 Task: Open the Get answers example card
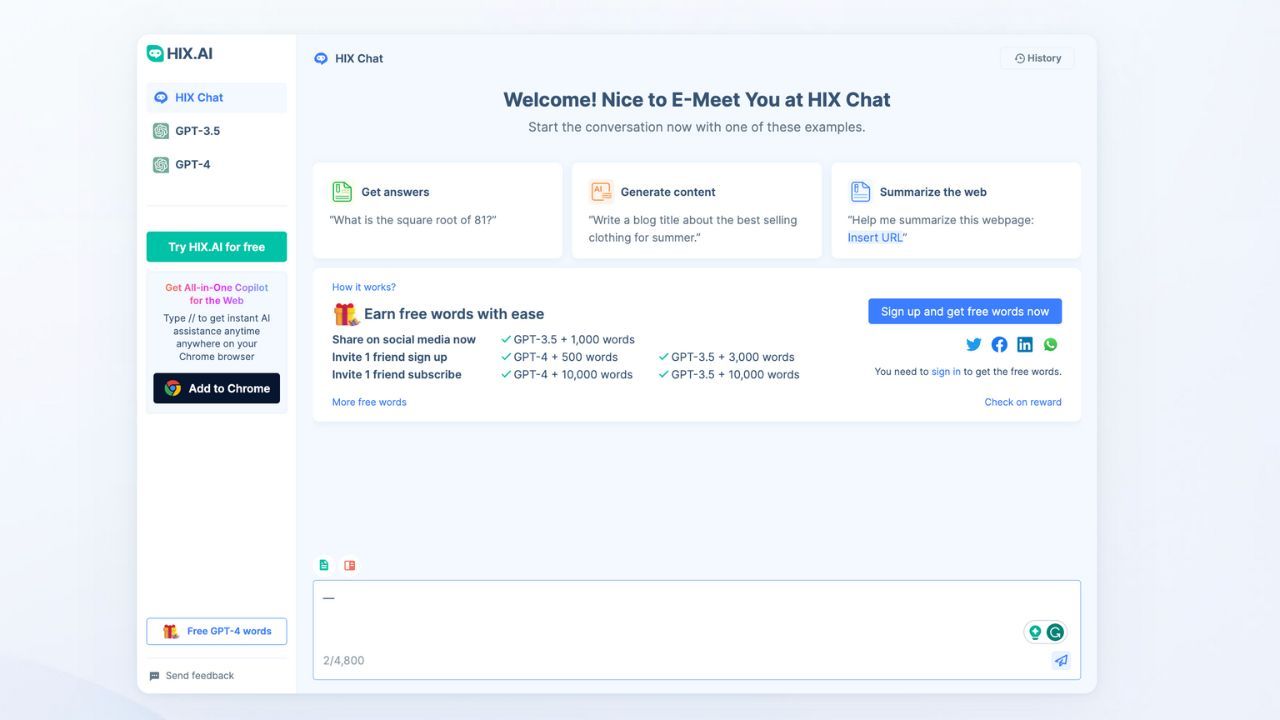point(437,210)
